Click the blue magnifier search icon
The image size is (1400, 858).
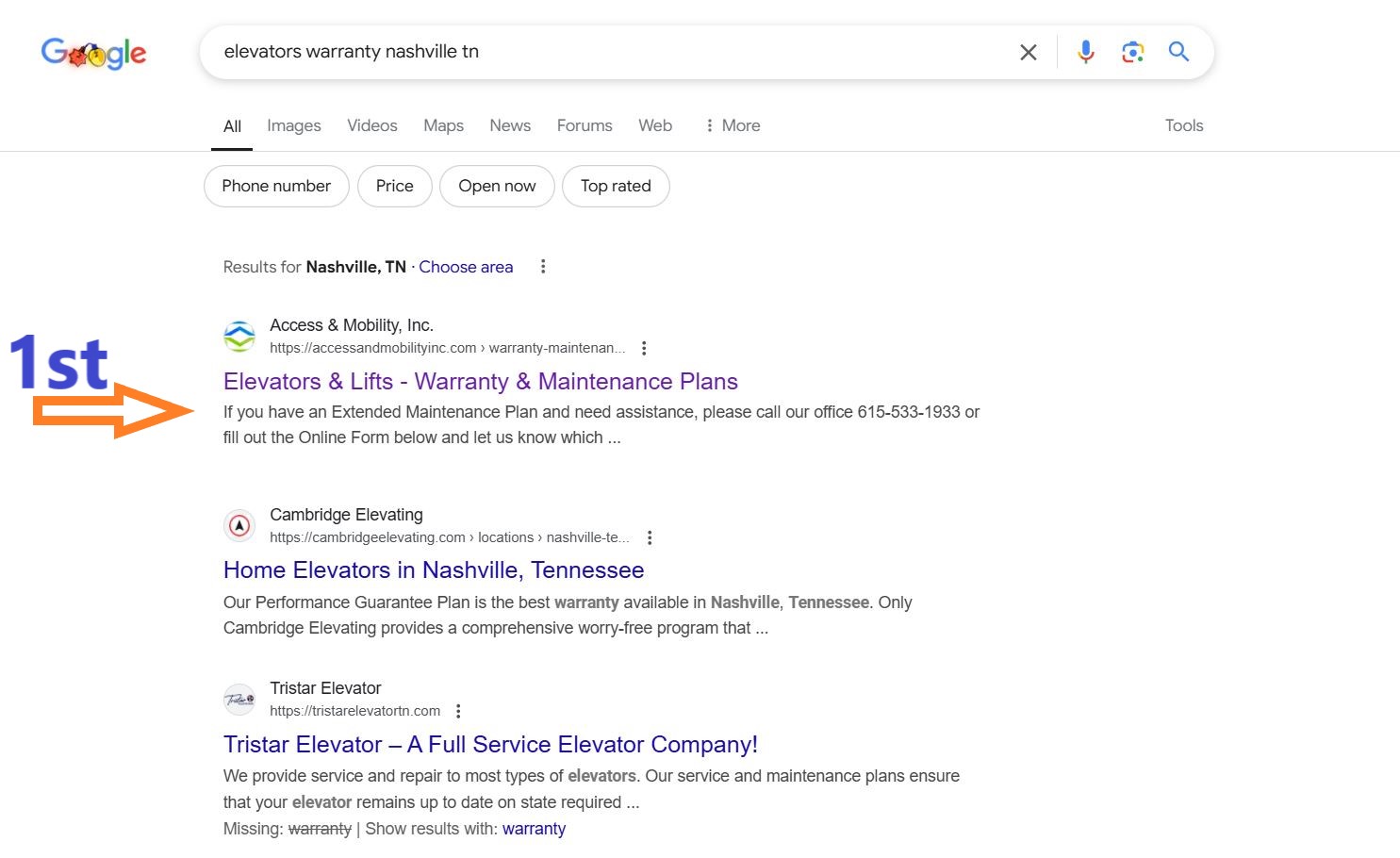1178,51
